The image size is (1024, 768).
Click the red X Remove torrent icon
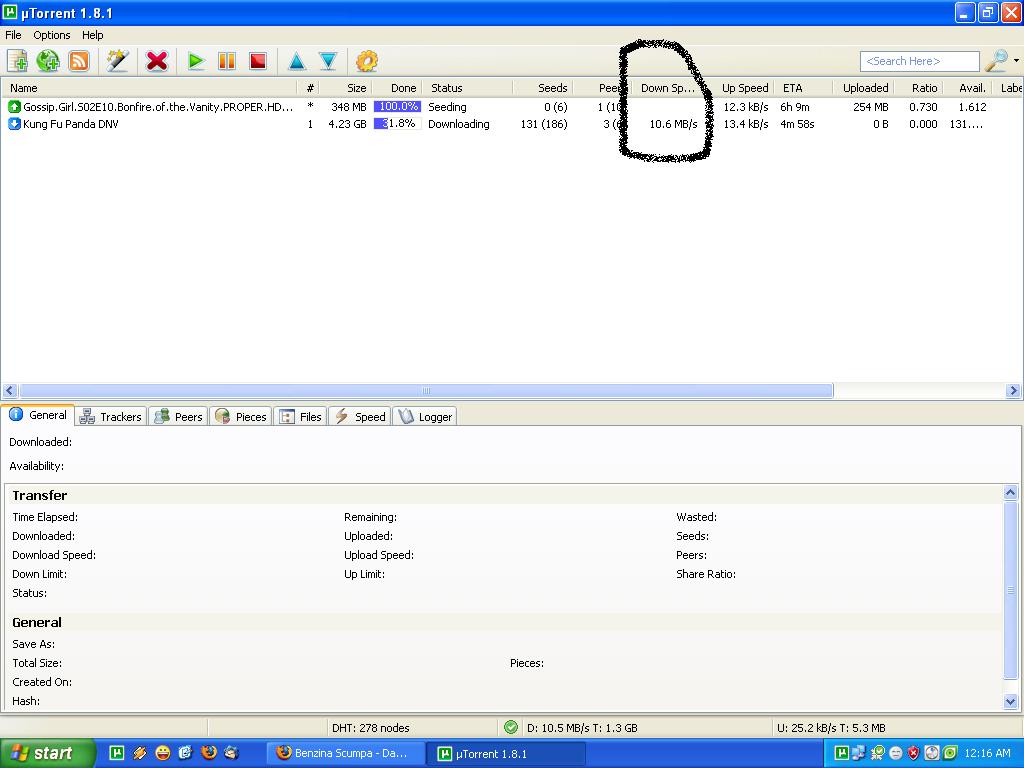pyautogui.click(x=157, y=61)
